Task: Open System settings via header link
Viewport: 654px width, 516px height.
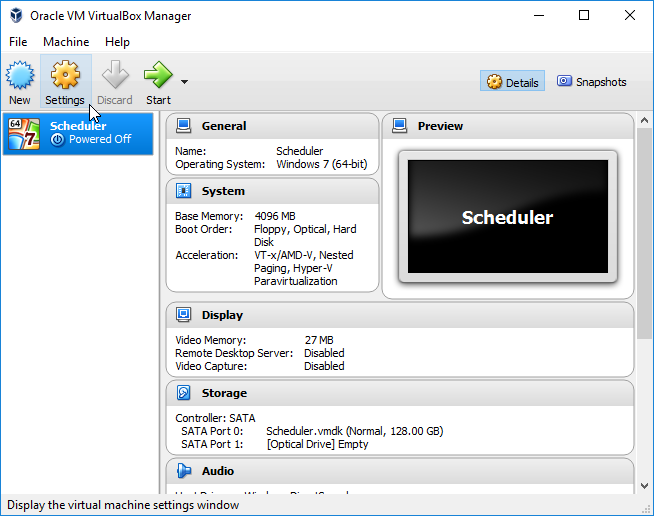Action: click(223, 191)
